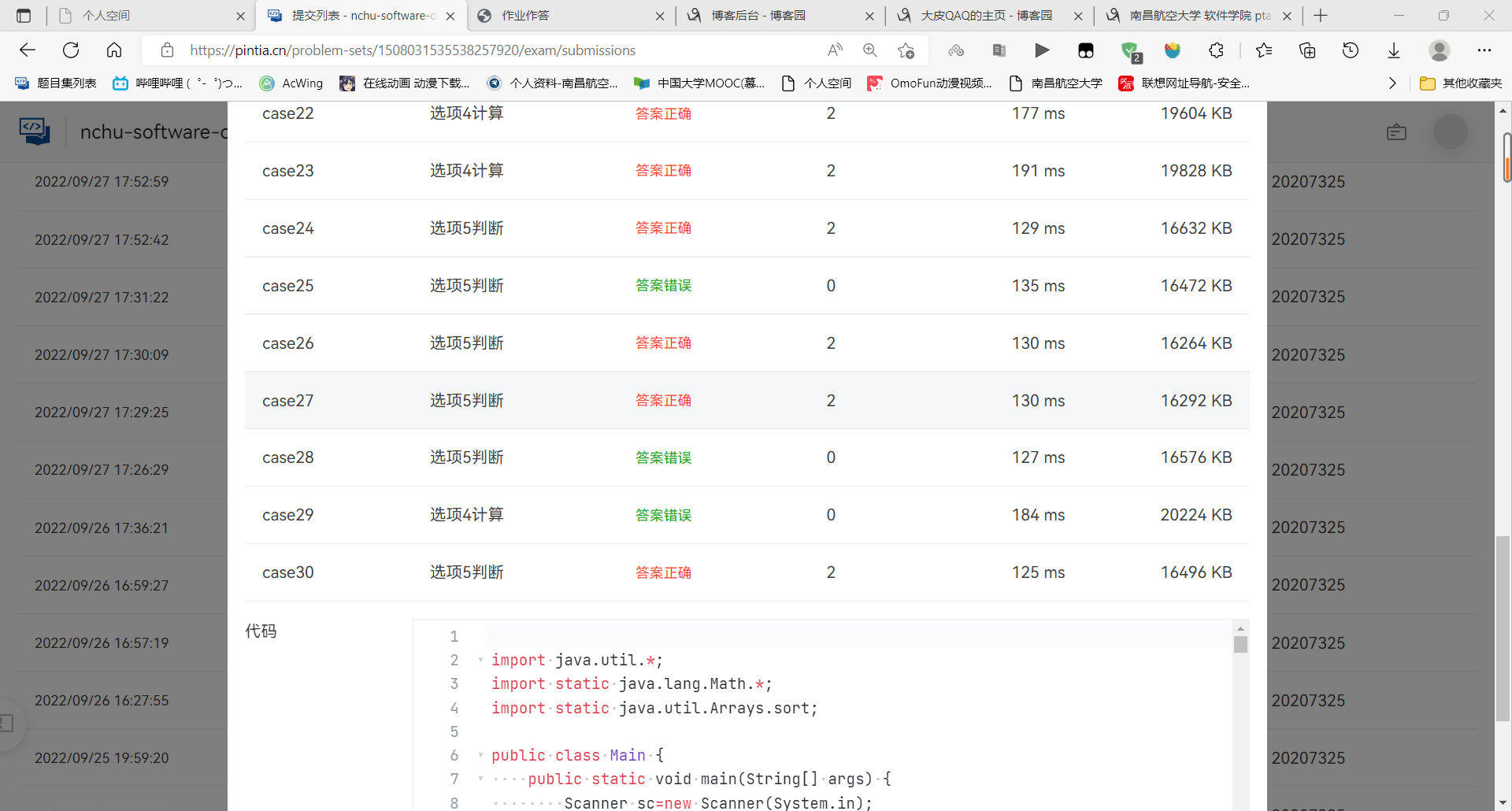Go back using the browser back arrow
This screenshot has height=811, width=1512.
[28, 50]
